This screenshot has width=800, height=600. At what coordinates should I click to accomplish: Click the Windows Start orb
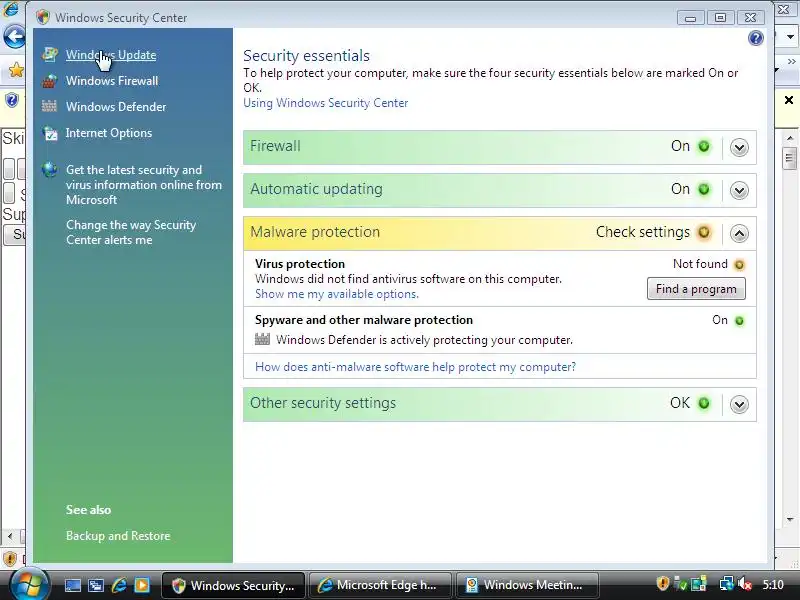[29, 584]
